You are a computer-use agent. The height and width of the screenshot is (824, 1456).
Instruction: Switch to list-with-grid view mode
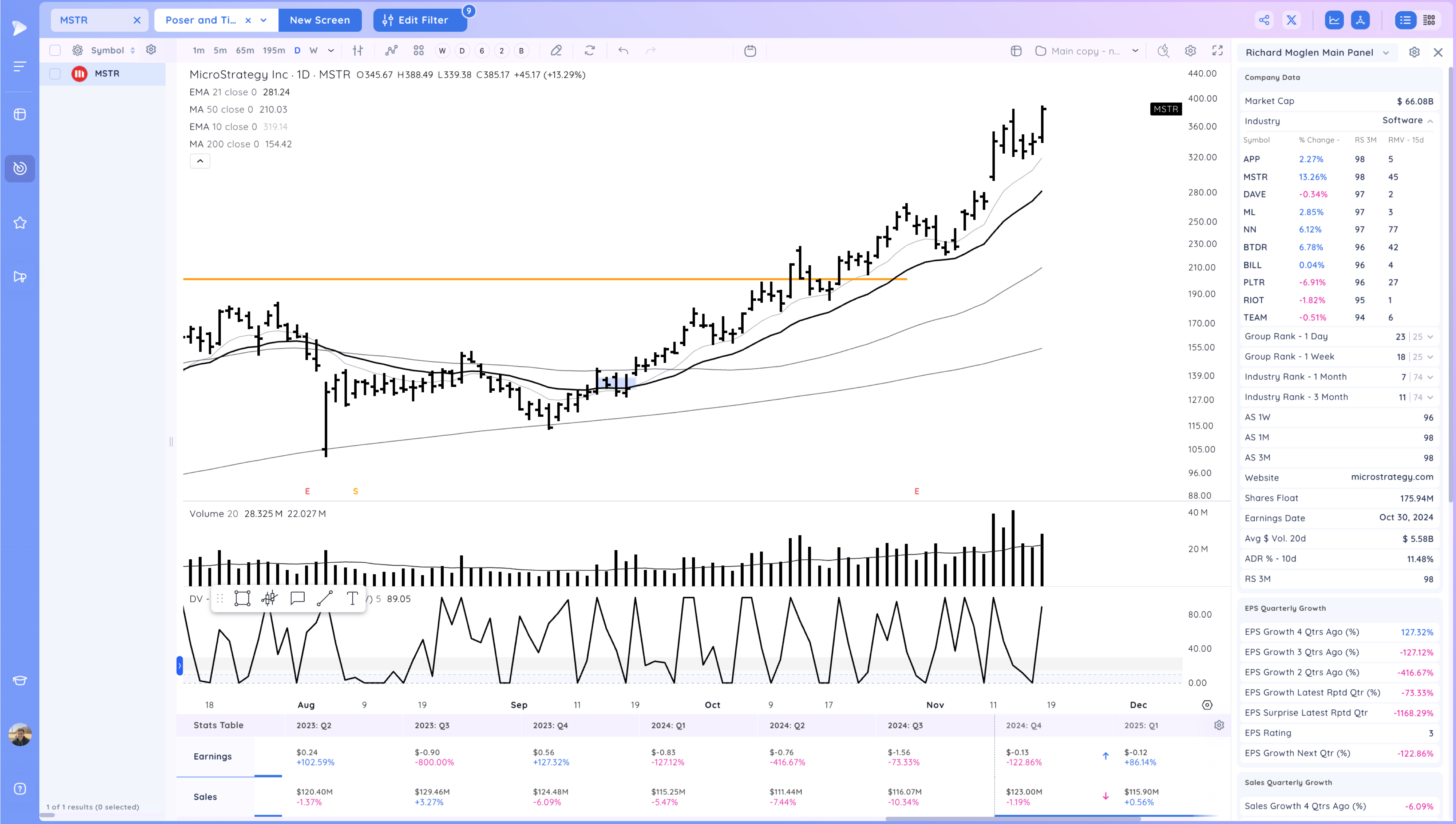[1429, 20]
